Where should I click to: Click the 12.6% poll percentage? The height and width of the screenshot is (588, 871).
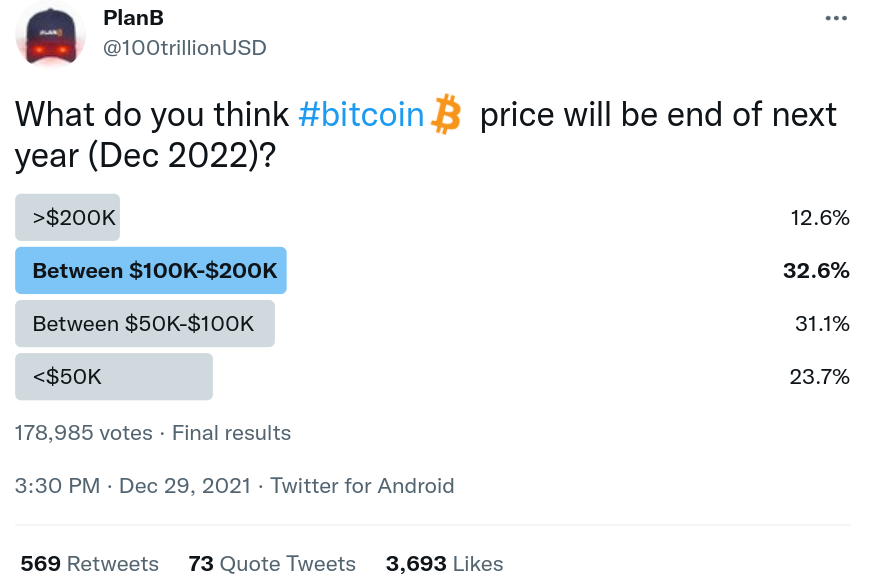point(820,218)
